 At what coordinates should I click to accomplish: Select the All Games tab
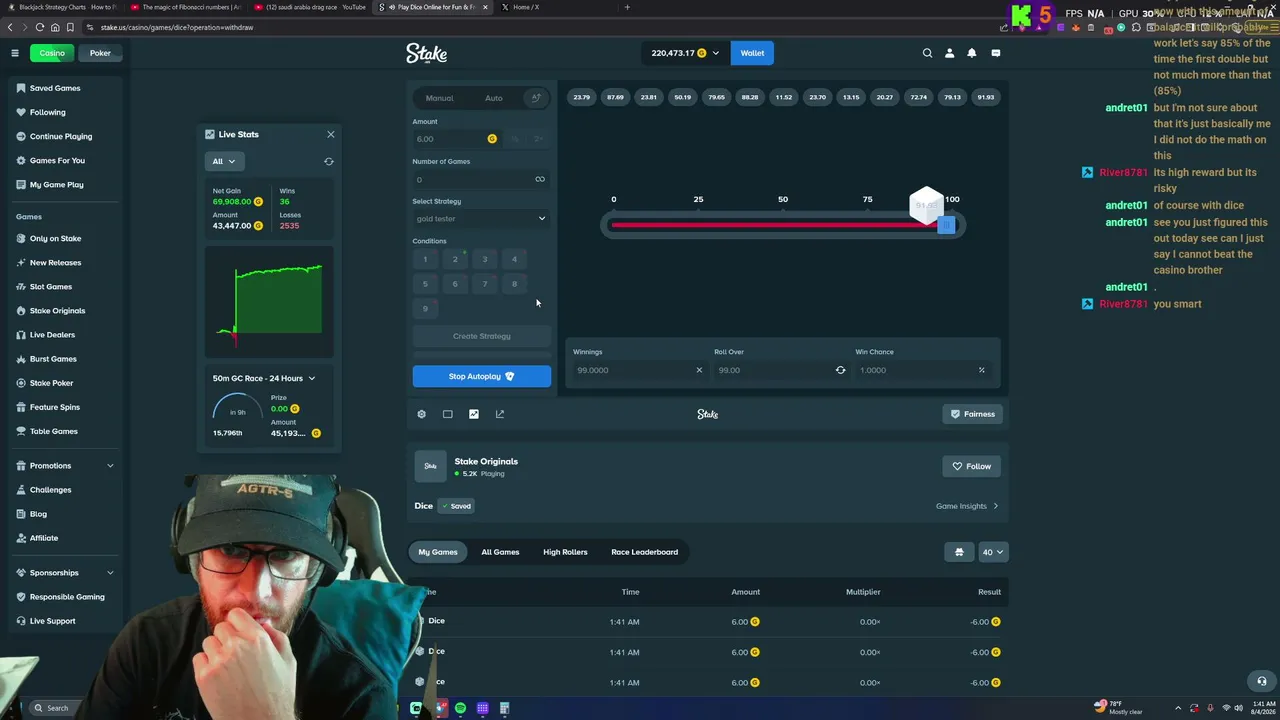(500, 552)
